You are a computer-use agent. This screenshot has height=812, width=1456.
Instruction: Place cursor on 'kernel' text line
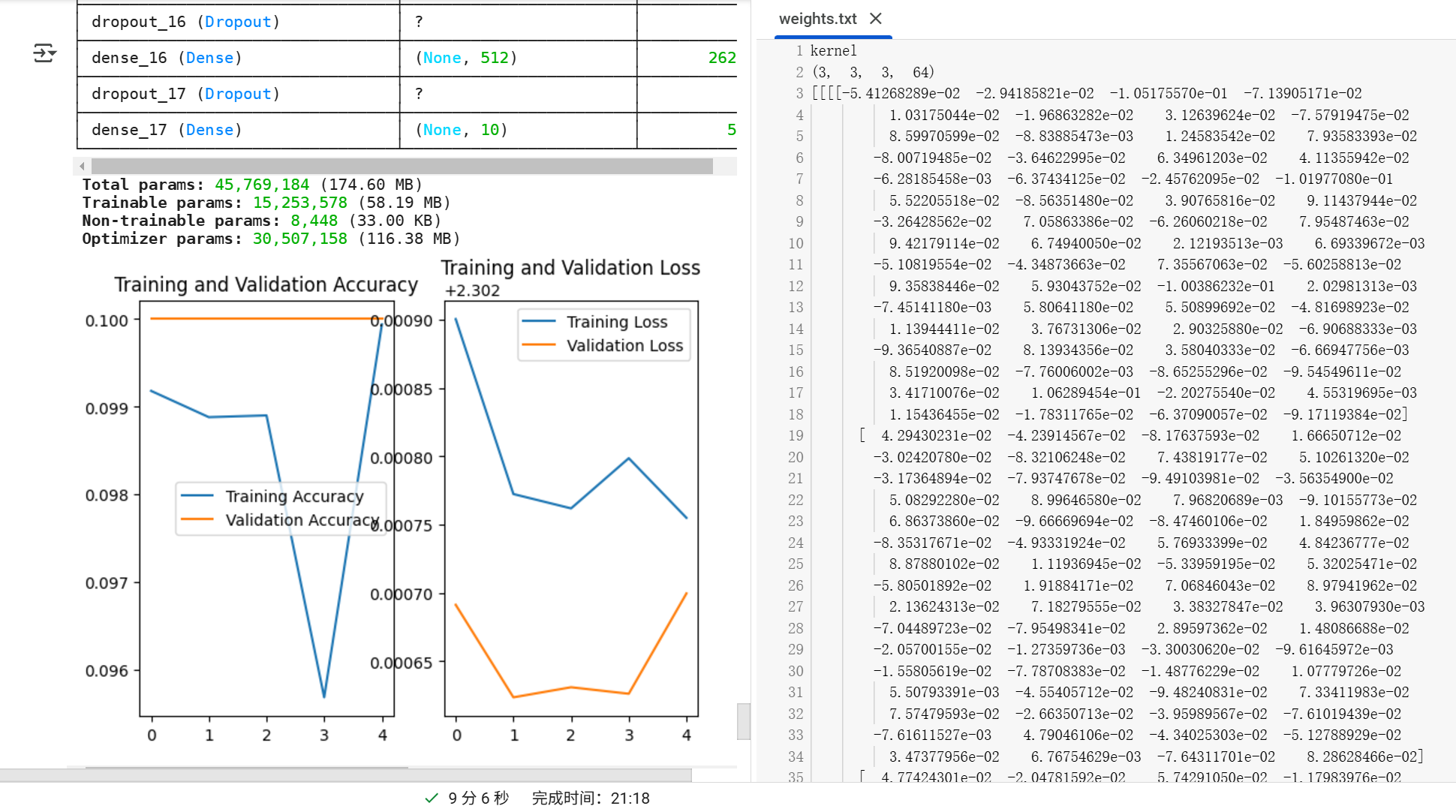(833, 50)
